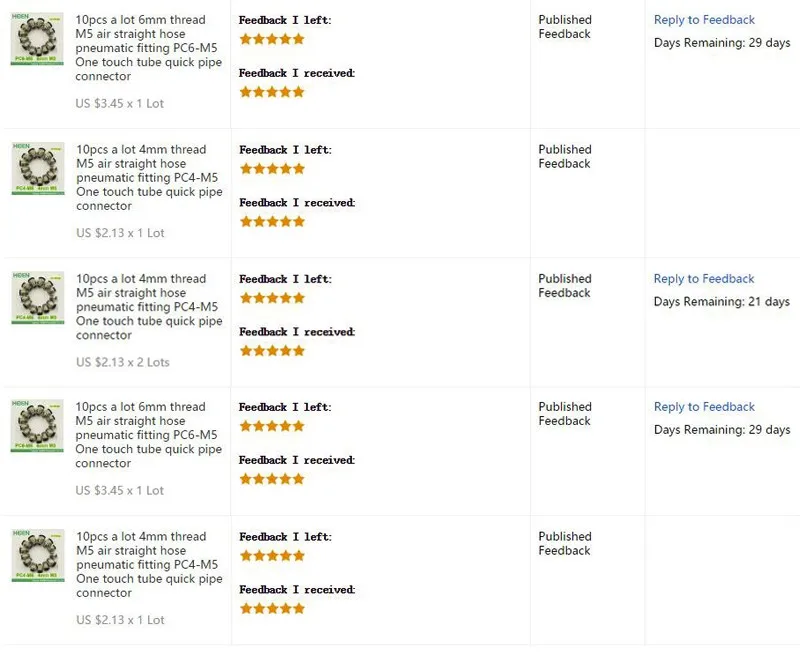Image resolution: width=800 pixels, height=667 pixels.
Task: Click Reply to Feedback with 21 days remaining
Action: [x=704, y=279]
